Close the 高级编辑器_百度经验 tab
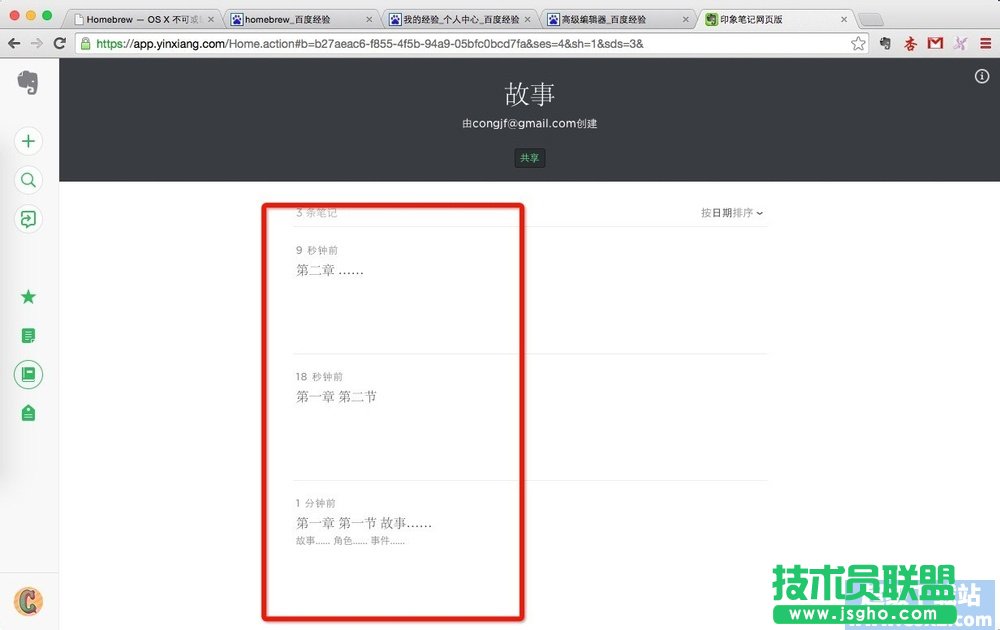Screen dimensions: 1000x630 point(686,20)
